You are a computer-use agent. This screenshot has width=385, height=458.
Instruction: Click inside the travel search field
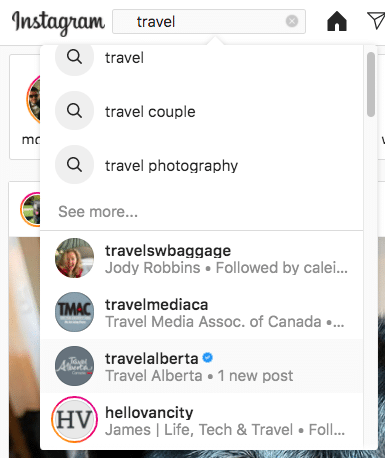pyautogui.click(x=209, y=22)
